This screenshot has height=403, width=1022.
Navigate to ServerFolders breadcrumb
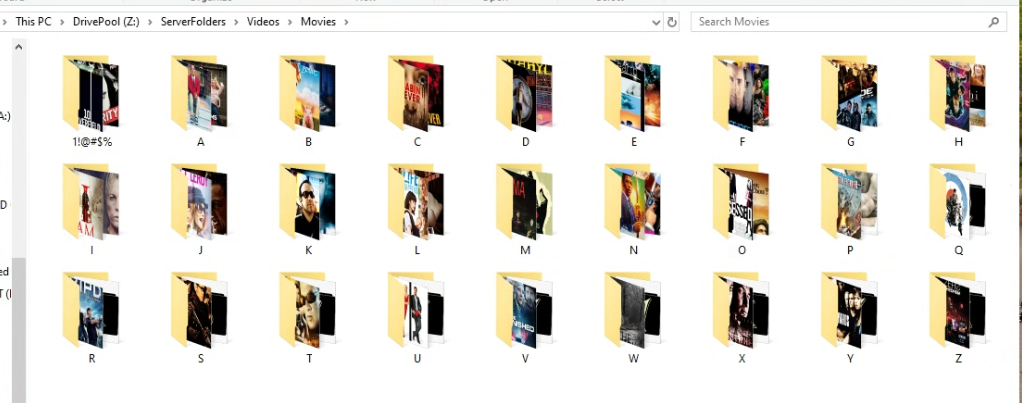coord(193,22)
